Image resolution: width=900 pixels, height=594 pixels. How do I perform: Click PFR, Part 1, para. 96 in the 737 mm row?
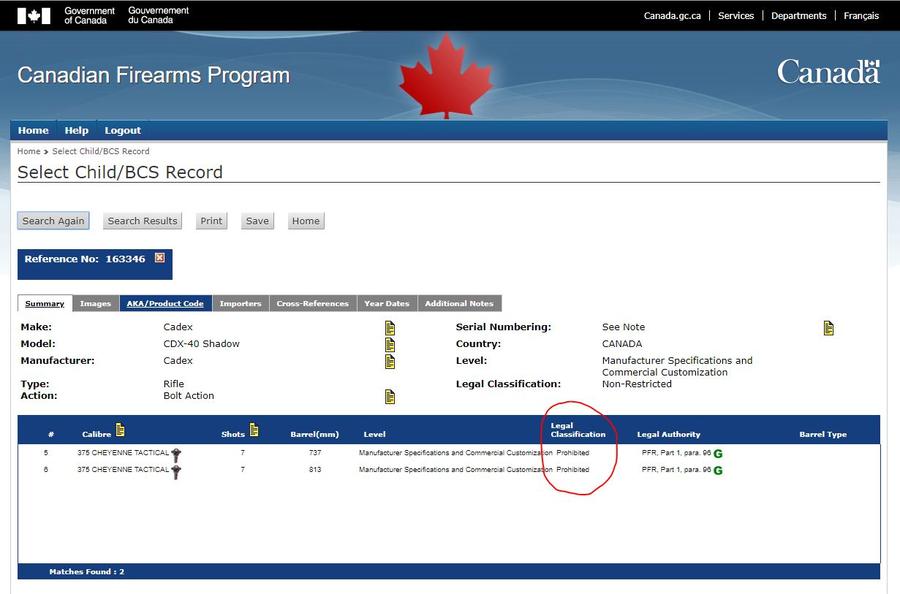click(x=676, y=453)
